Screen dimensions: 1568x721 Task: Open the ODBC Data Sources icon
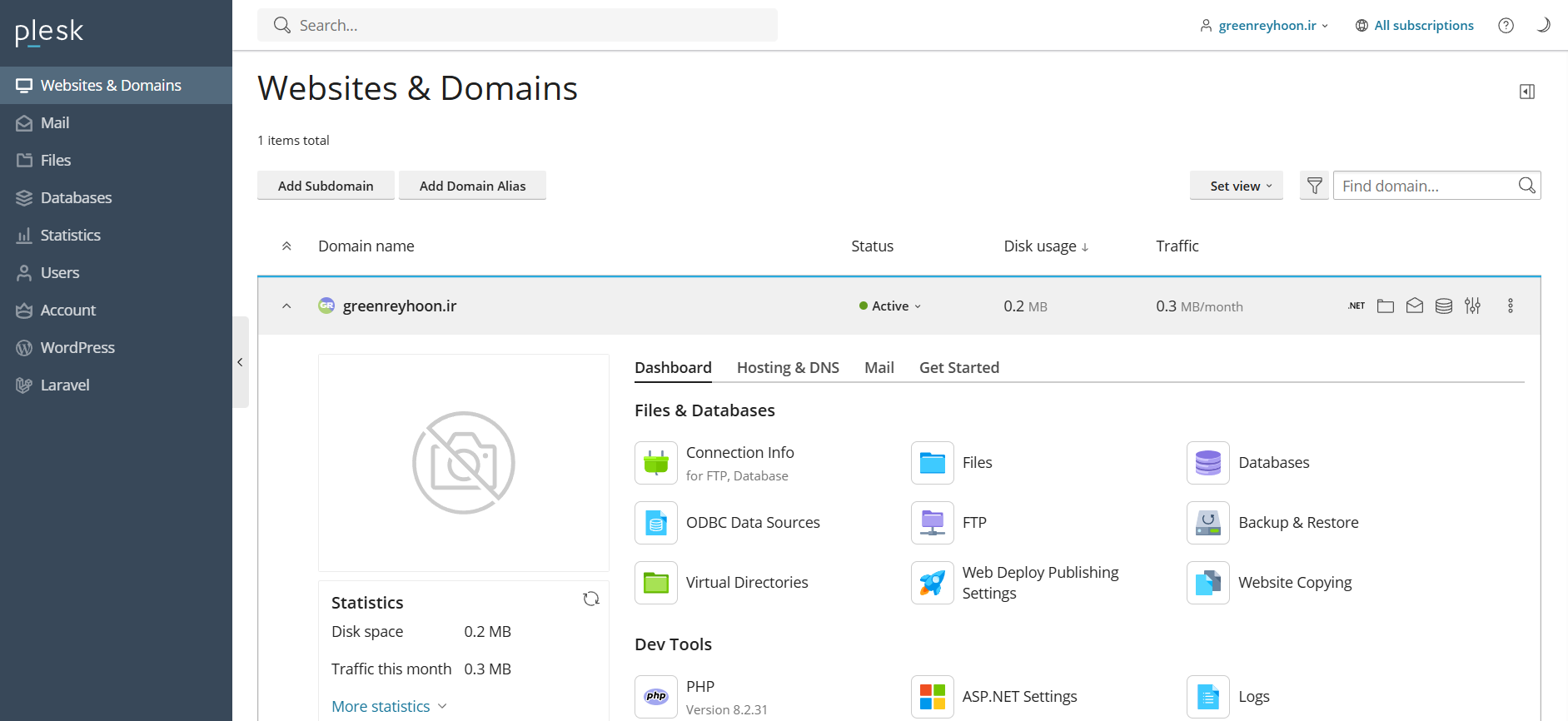656,523
